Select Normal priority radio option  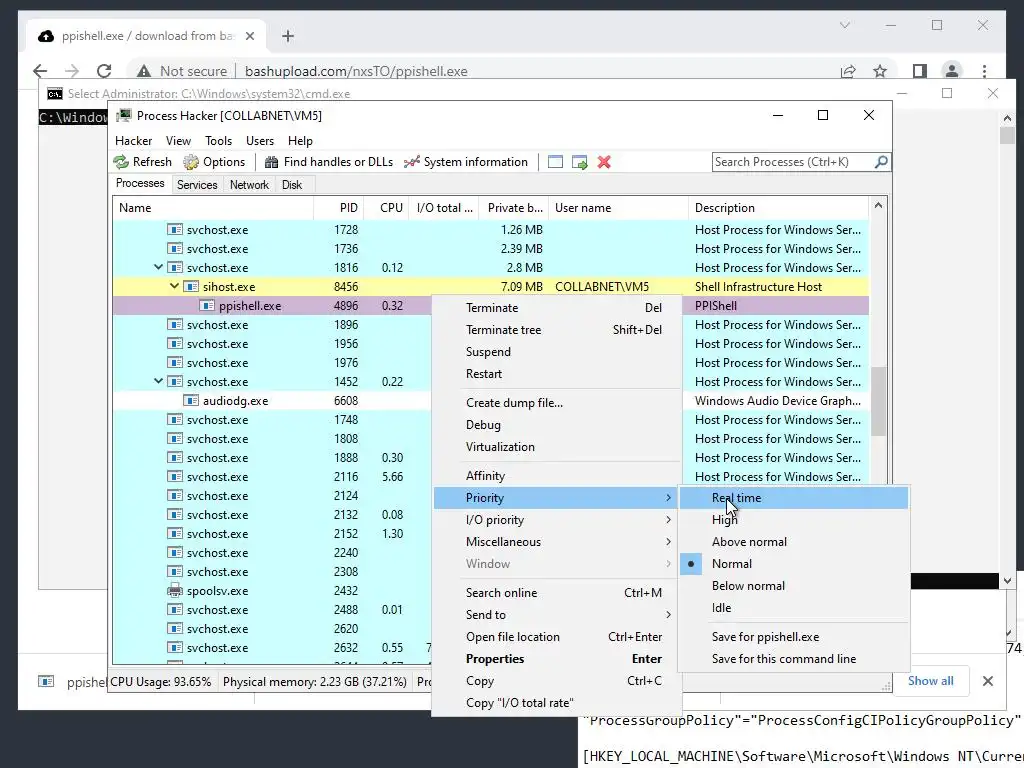(793, 564)
